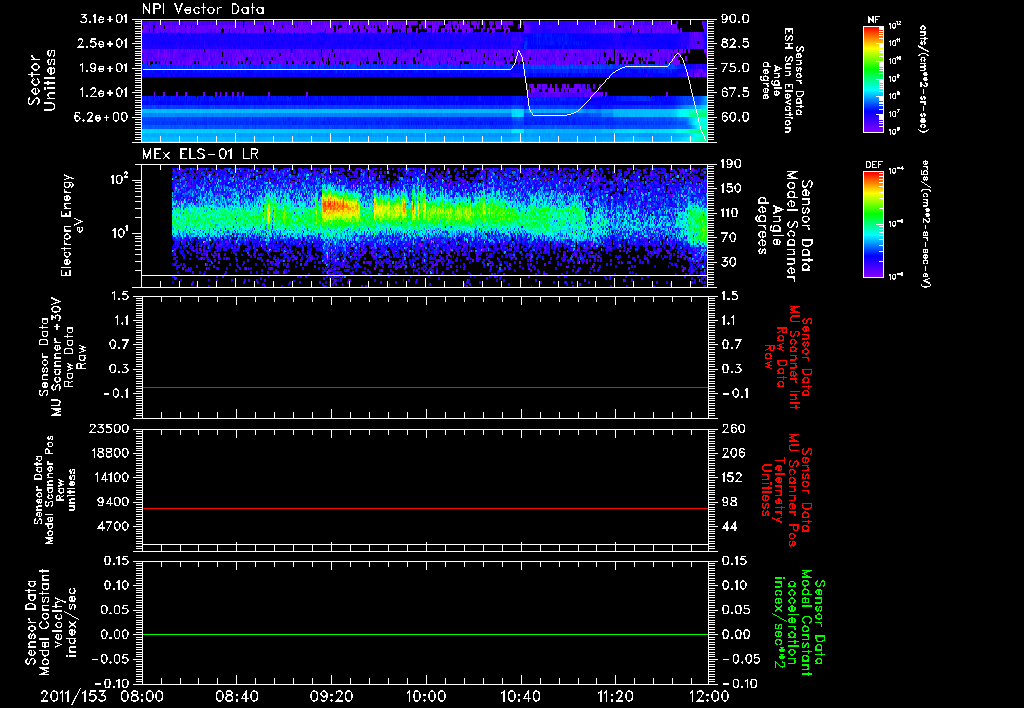The width and height of the screenshot is (1024, 708).
Task: Click the "4700" scanner position tick label
Action: 114,526
